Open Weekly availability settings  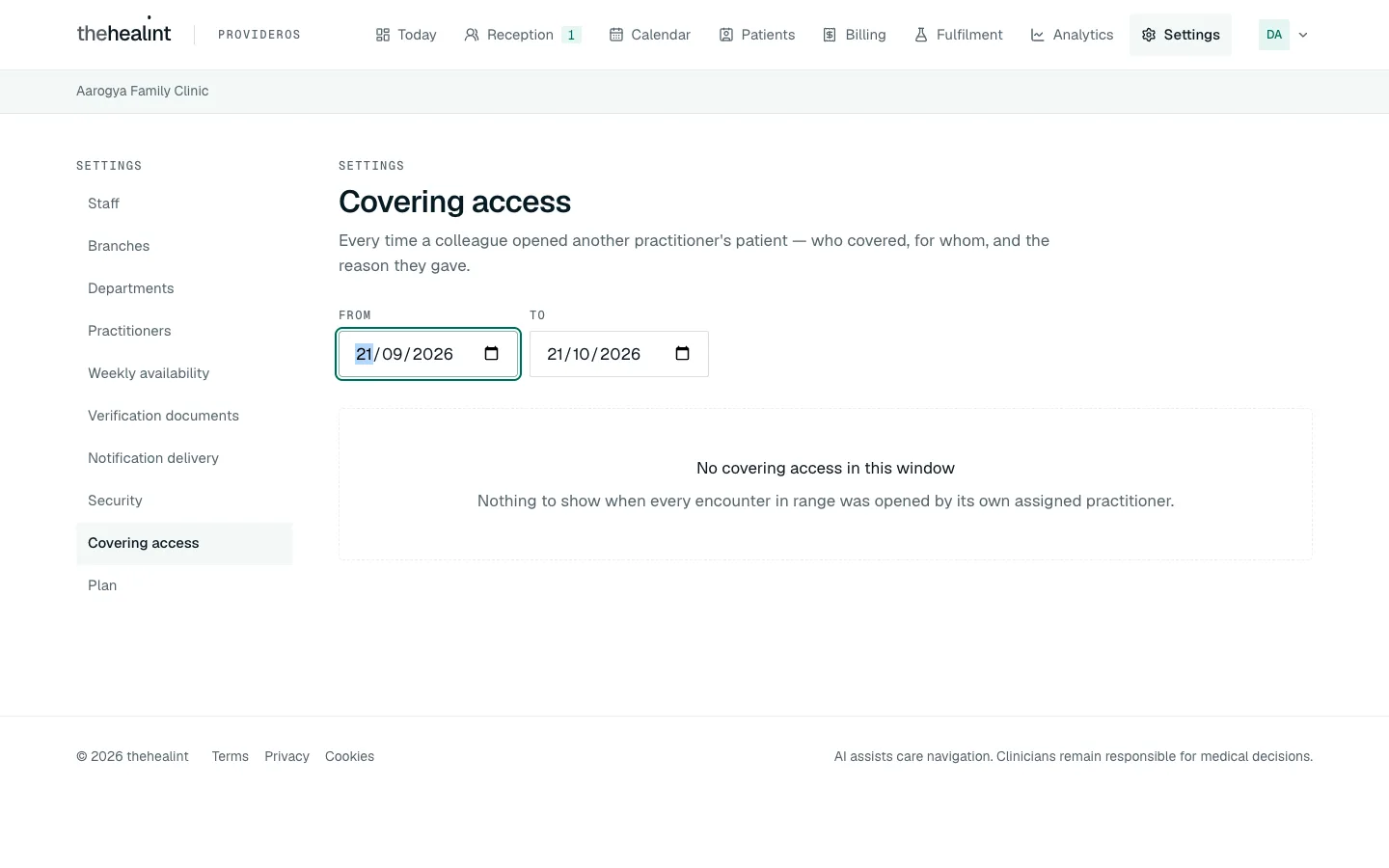coord(184,373)
